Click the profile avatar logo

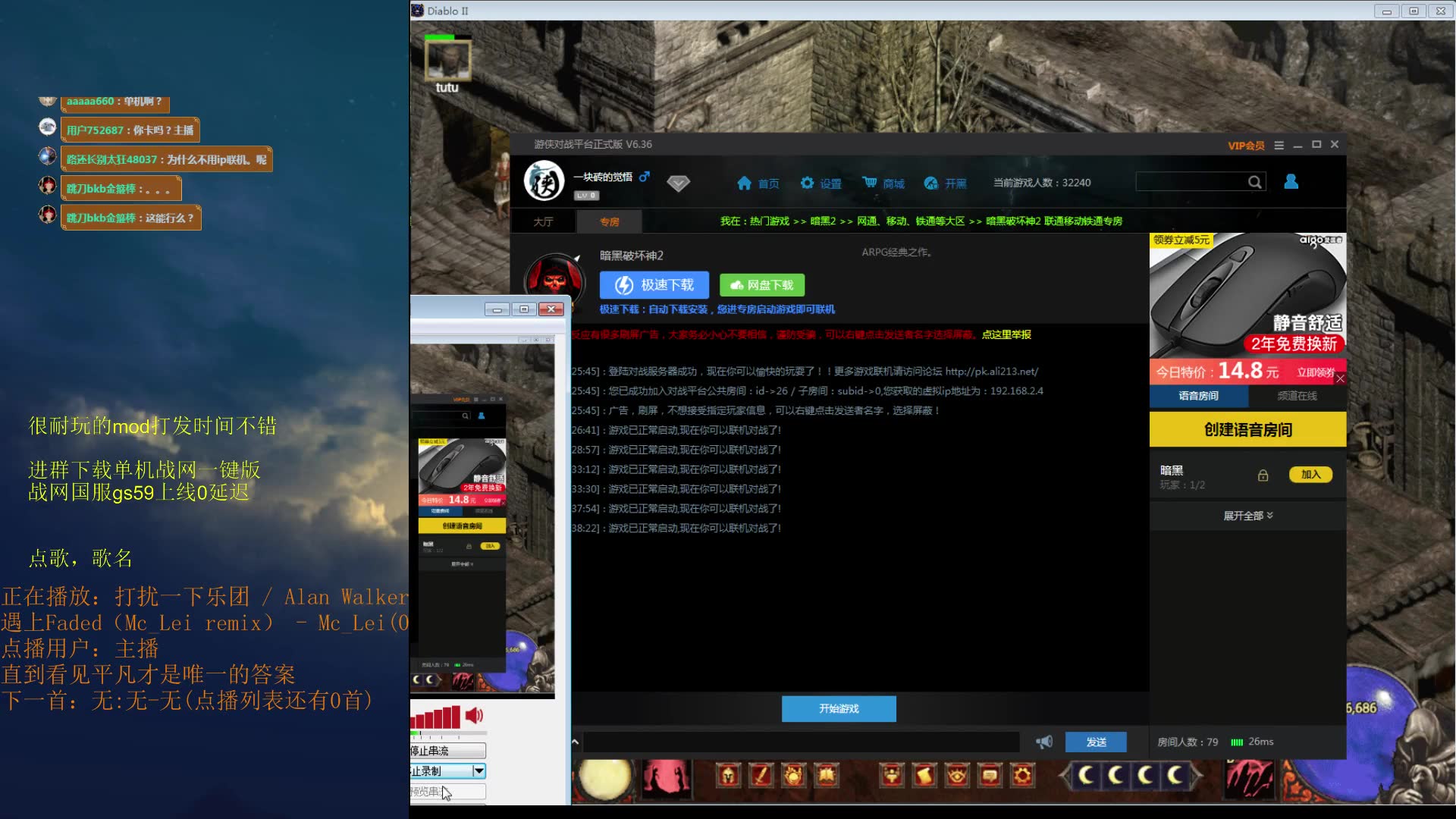[x=544, y=181]
